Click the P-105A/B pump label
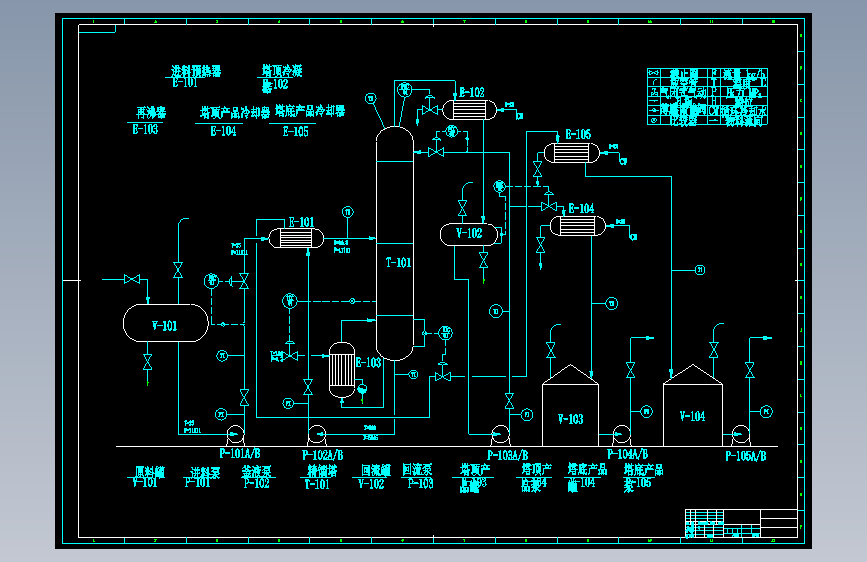Screen dimensions: 867x562 746,456
